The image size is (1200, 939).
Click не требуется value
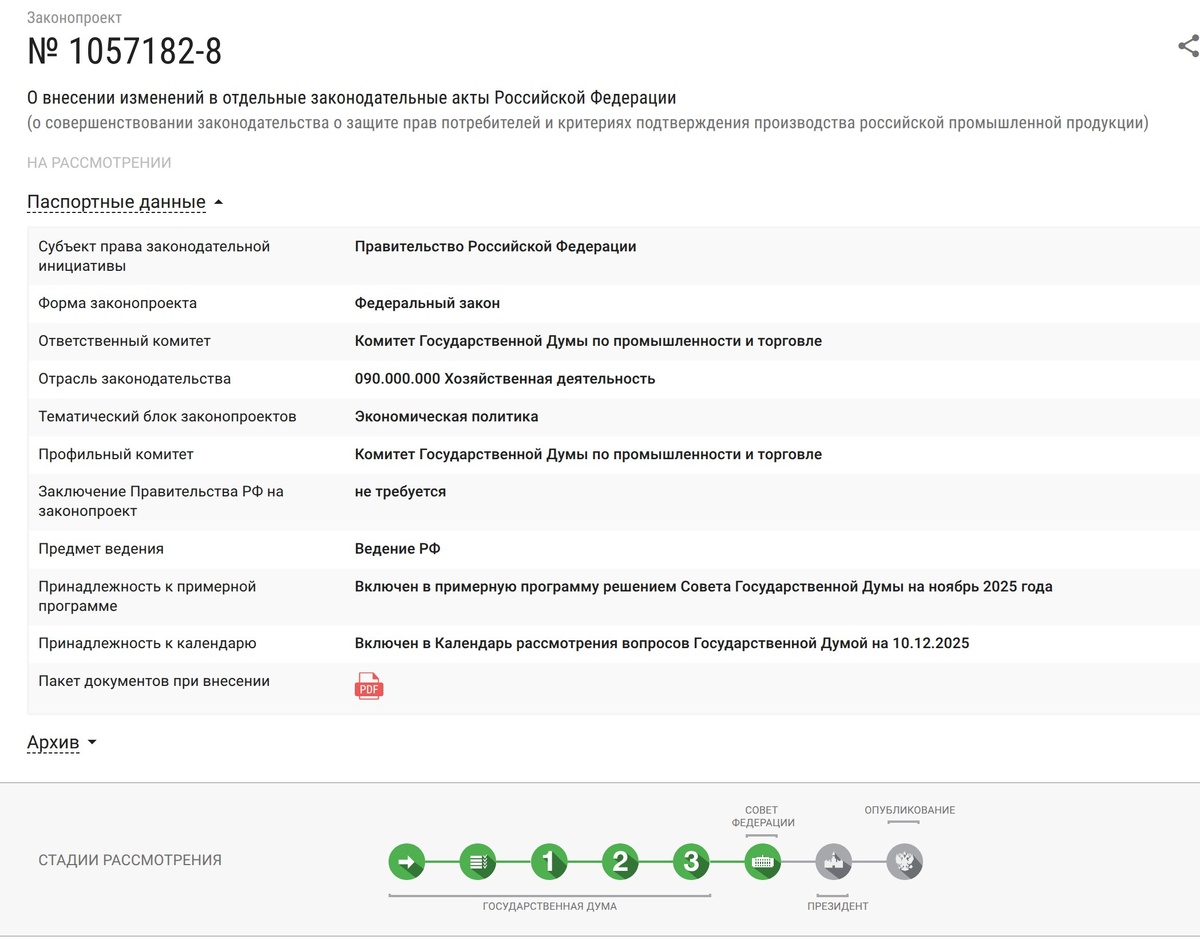pyautogui.click(x=400, y=492)
